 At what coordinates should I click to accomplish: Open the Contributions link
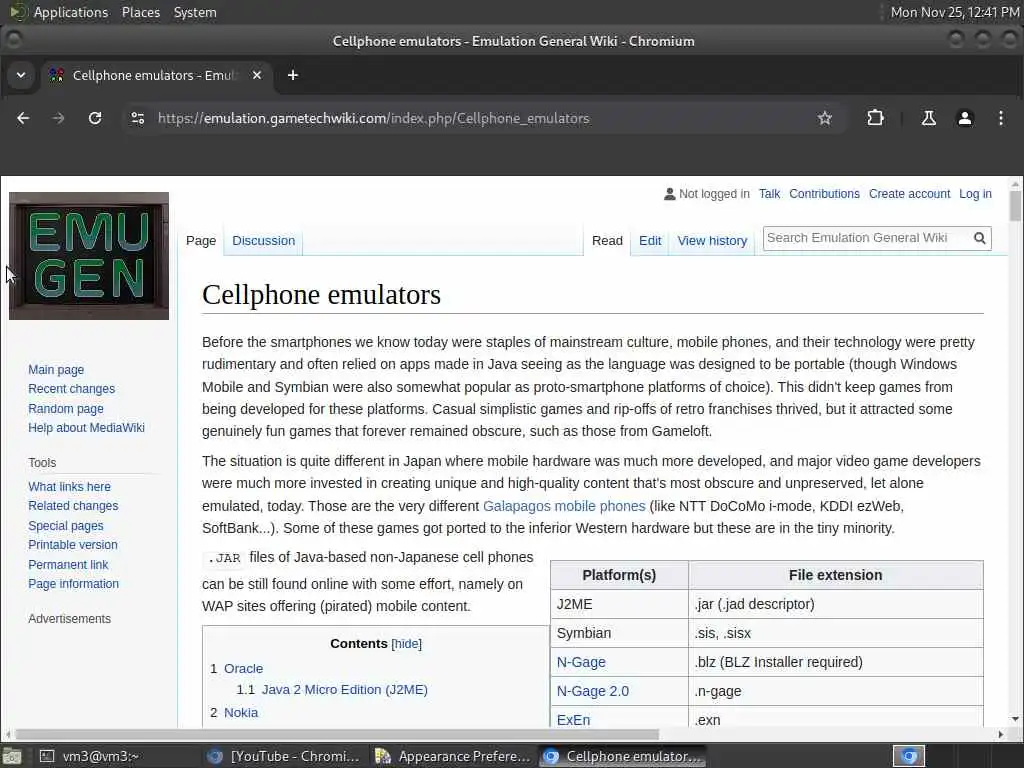click(x=824, y=194)
